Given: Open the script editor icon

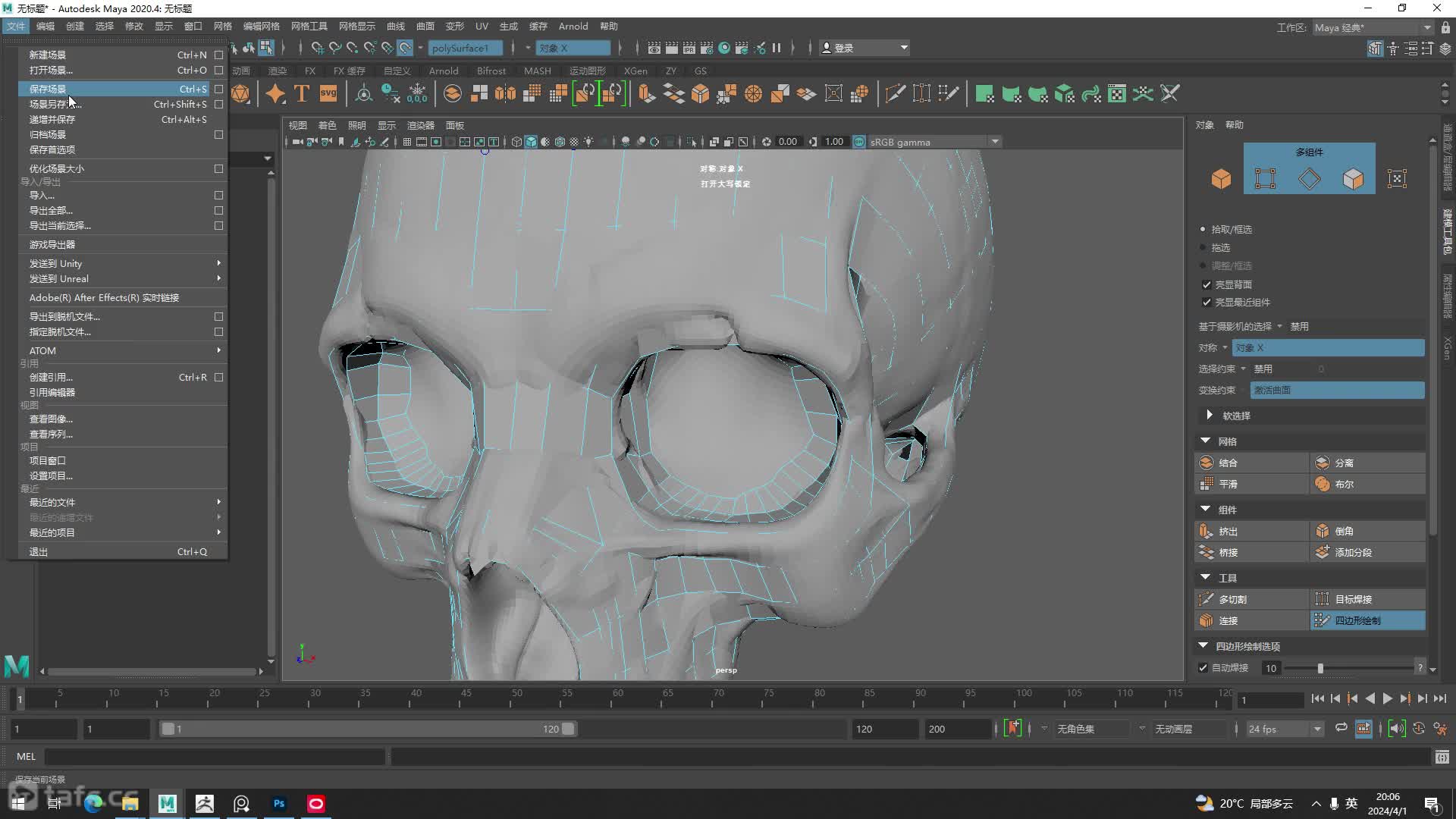Looking at the screenshot, I should [1442, 756].
